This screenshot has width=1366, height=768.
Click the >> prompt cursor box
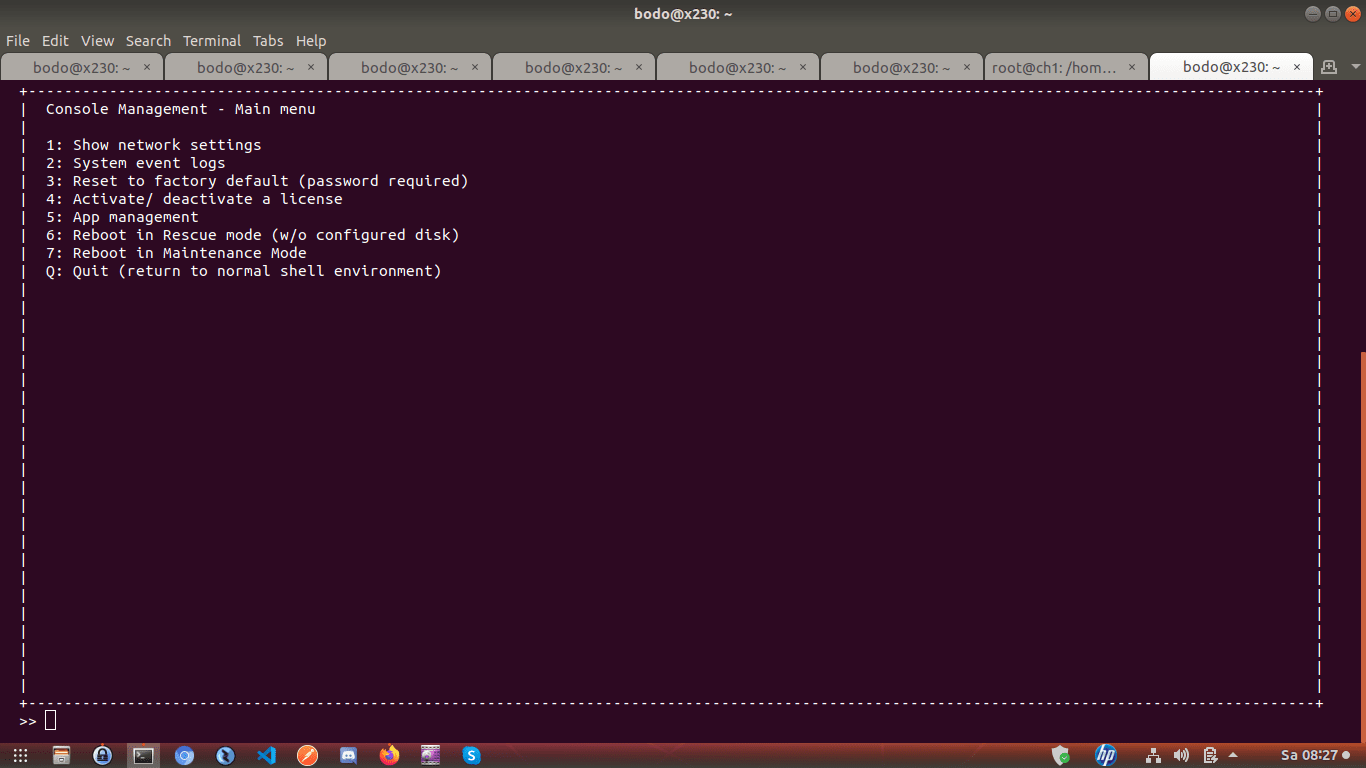tap(50, 720)
